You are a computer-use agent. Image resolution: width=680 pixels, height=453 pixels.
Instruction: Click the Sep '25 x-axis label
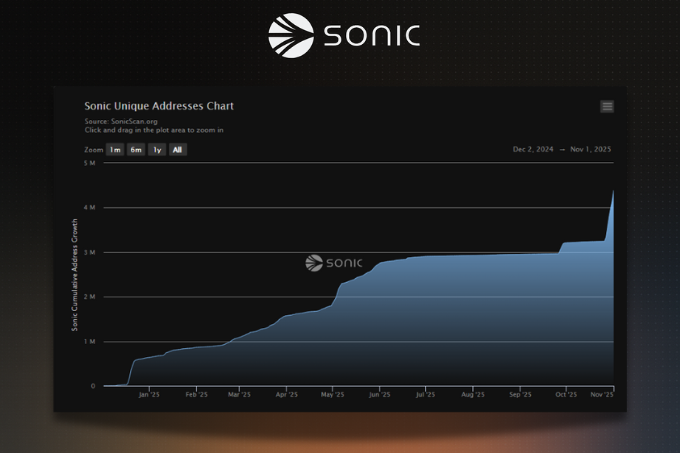pyautogui.click(x=520, y=394)
